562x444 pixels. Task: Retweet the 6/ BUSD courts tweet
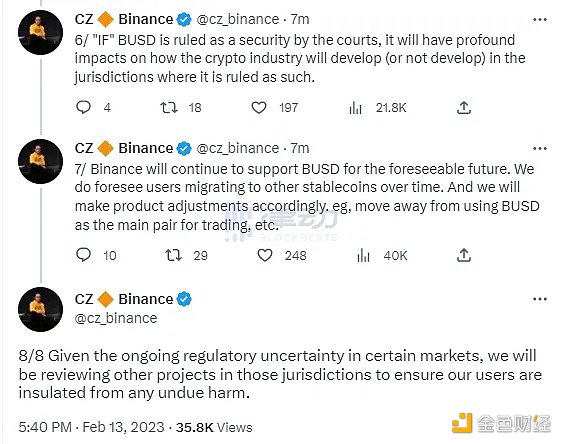coord(169,107)
